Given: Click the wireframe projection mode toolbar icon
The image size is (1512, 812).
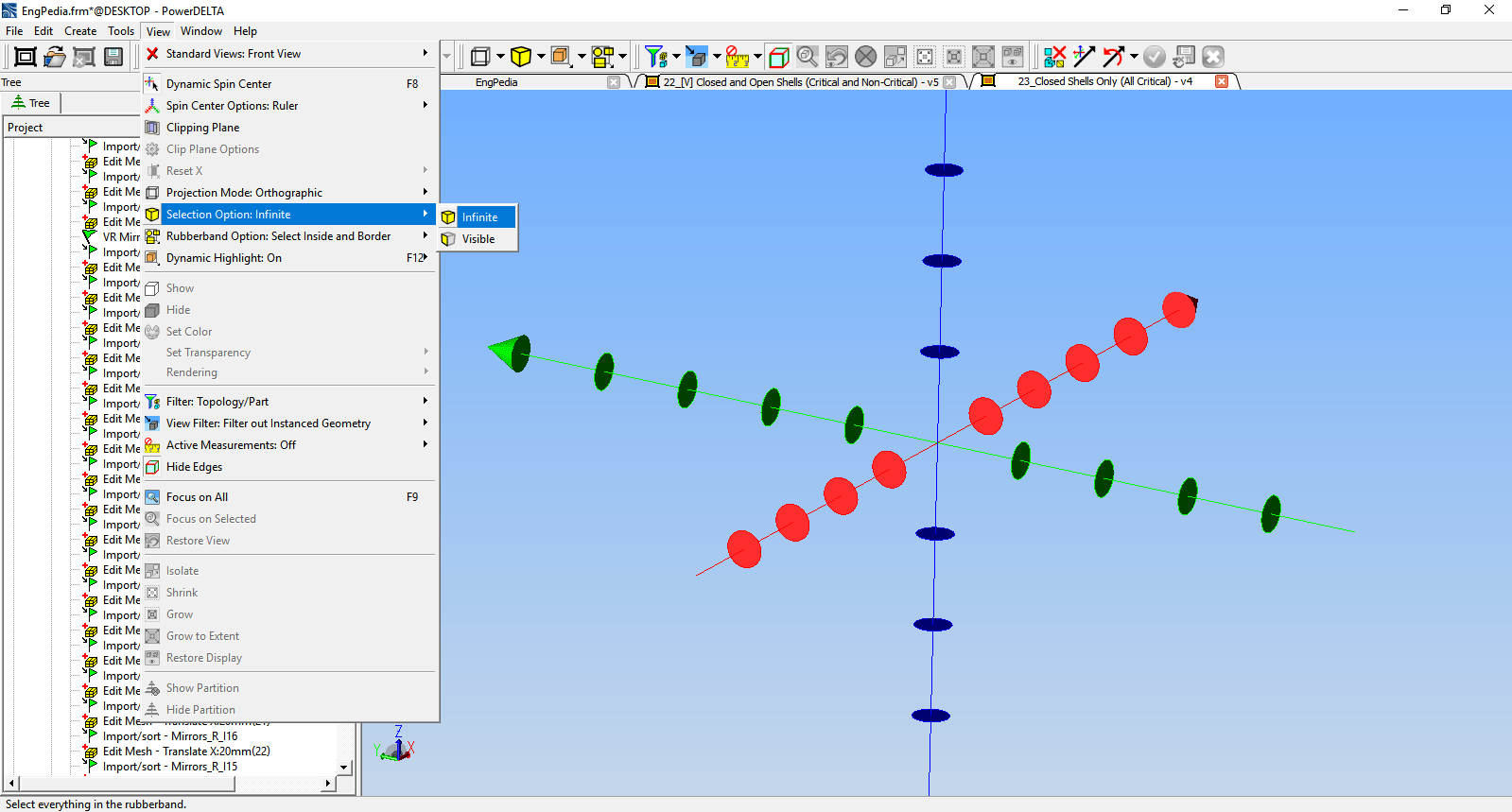Looking at the screenshot, I should click(x=480, y=57).
